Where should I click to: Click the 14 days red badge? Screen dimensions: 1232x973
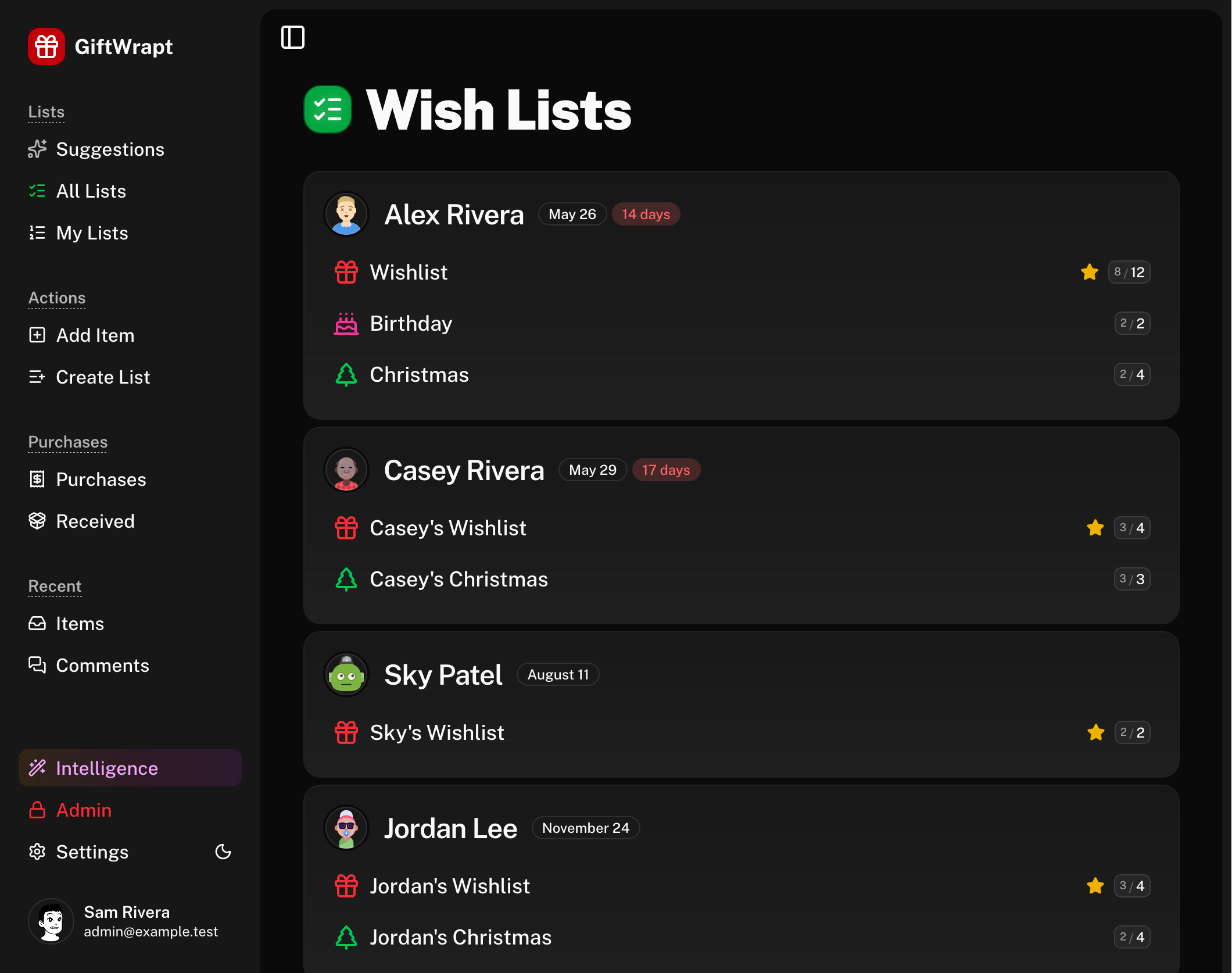click(x=646, y=214)
